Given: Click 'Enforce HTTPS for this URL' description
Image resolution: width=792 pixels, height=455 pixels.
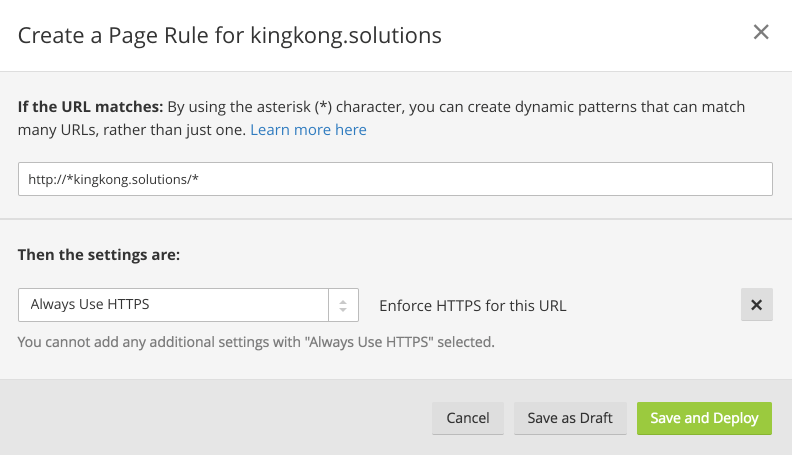Looking at the screenshot, I should point(472,305).
